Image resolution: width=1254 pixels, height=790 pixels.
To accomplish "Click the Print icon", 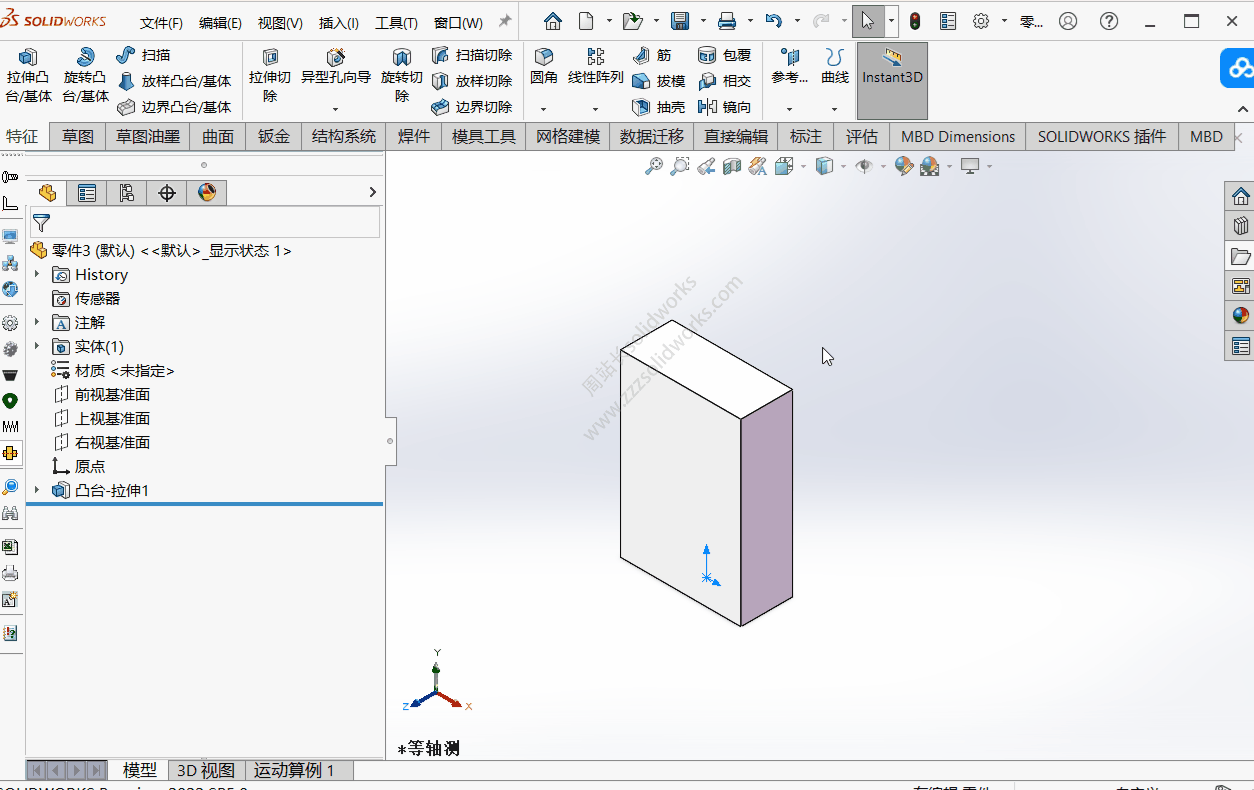I will [x=727, y=21].
